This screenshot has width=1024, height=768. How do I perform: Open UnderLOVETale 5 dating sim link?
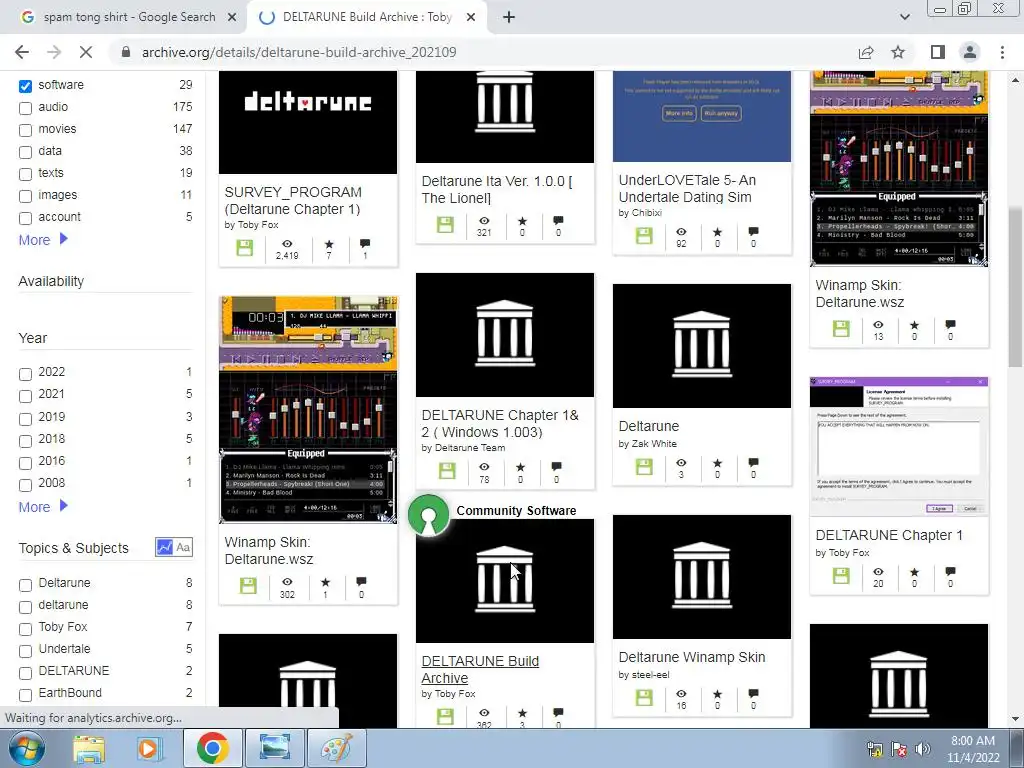tap(687, 188)
